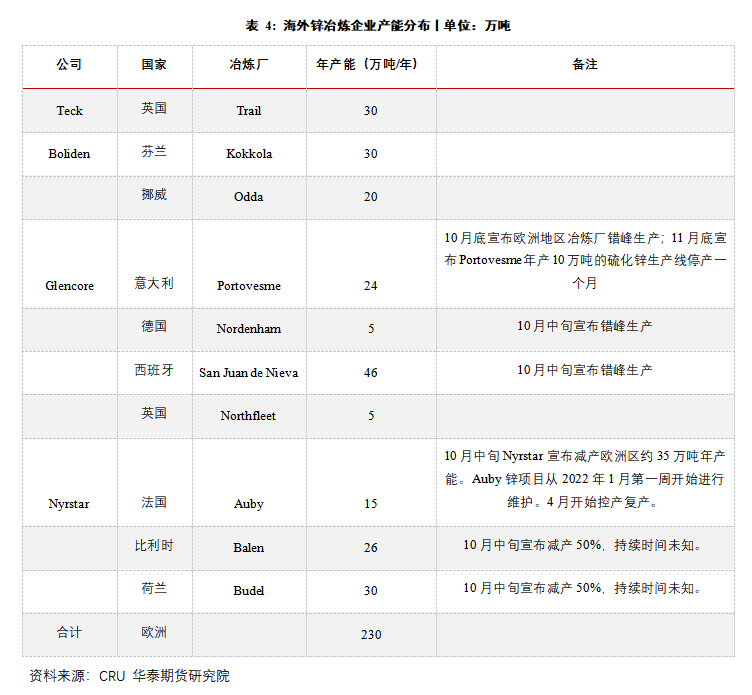The height and width of the screenshot is (695, 752).
Task: Click the 备注 column header
Action: point(585,64)
